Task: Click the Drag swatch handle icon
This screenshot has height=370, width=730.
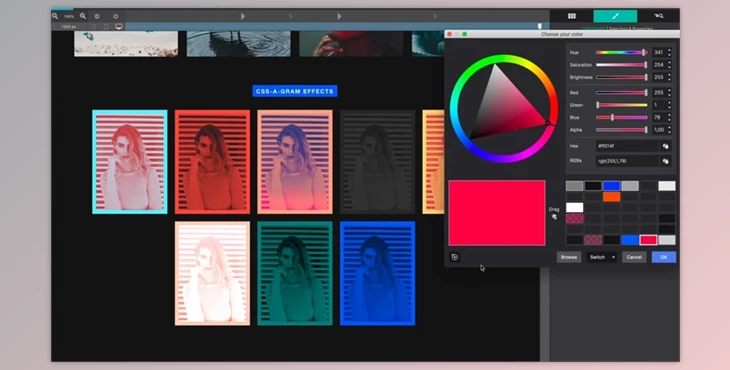Action: pos(554,217)
